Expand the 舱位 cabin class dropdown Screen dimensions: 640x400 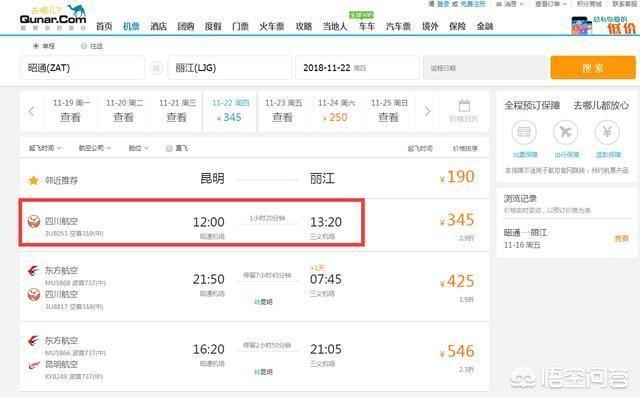tap(137, 148)
